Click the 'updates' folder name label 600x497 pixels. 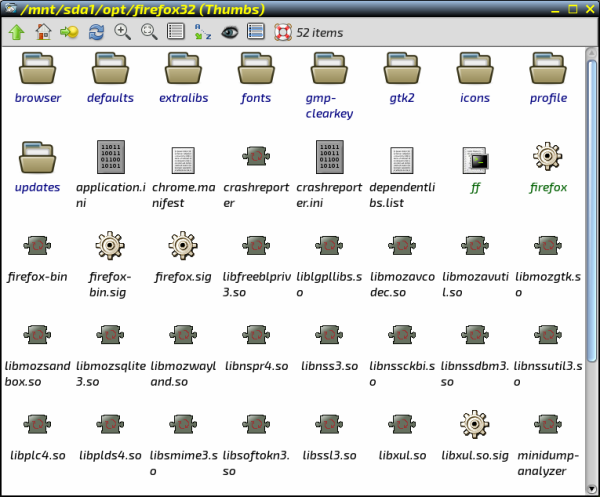tap(38, 187)
